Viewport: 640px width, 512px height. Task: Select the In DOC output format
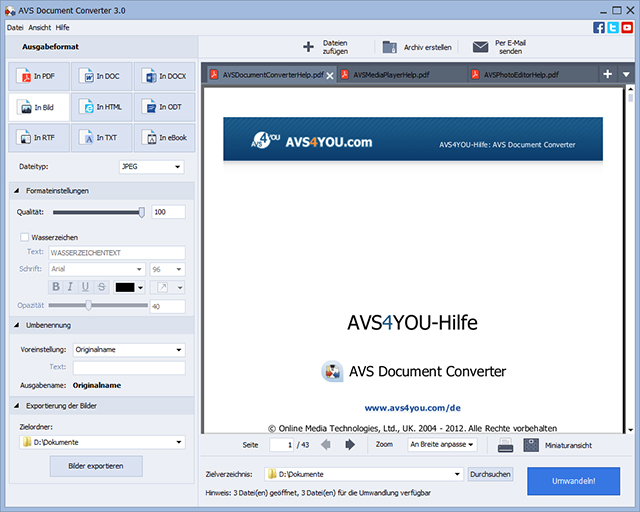pos(102,76)
